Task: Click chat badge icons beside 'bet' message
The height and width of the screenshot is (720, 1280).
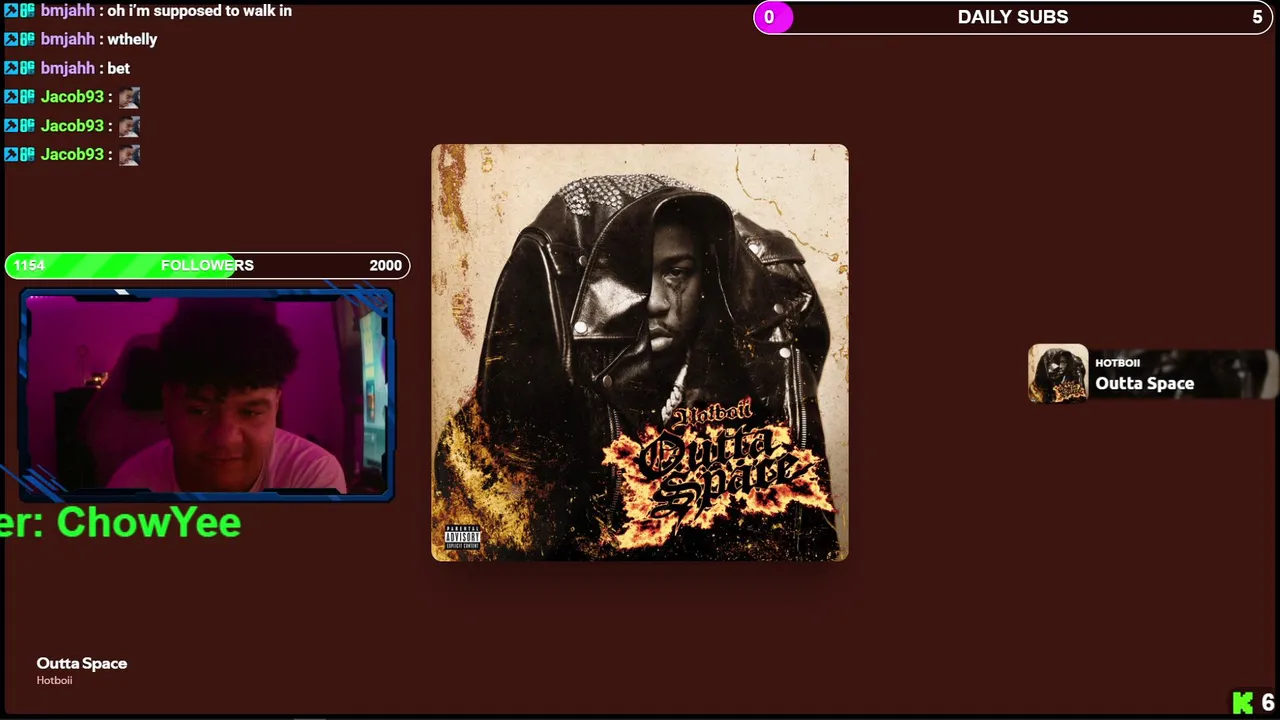Action: click(x=19, y=68)
